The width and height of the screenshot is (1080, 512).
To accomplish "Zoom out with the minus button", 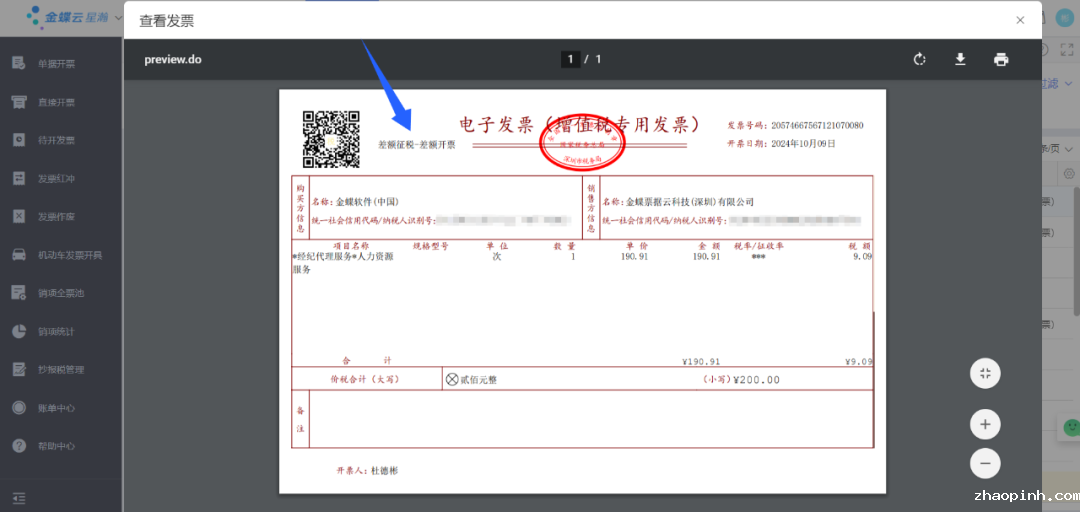I will (985, 463).
